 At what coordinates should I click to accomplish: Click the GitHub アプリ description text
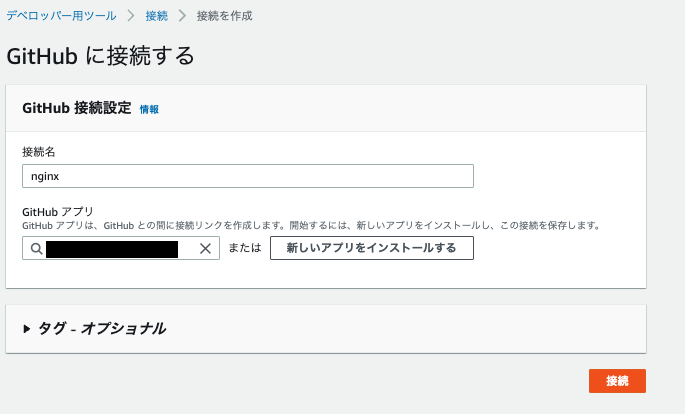[311, 225]
